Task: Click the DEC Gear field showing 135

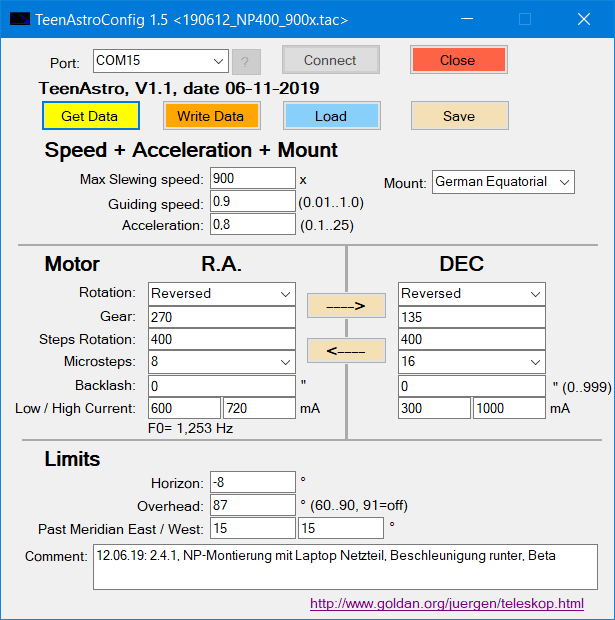Action: pos(472,317)
